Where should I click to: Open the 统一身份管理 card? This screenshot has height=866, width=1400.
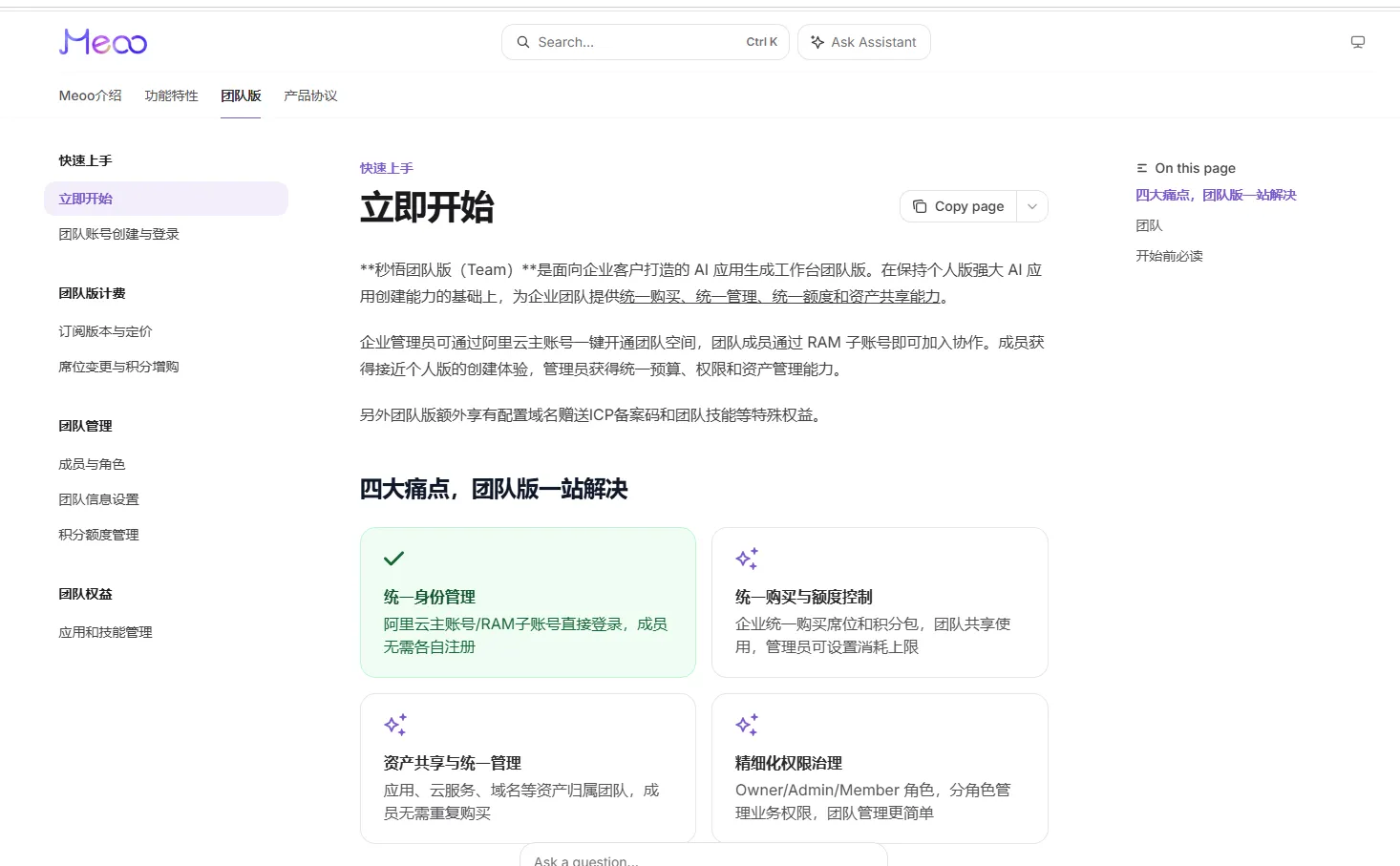point(528,602)
